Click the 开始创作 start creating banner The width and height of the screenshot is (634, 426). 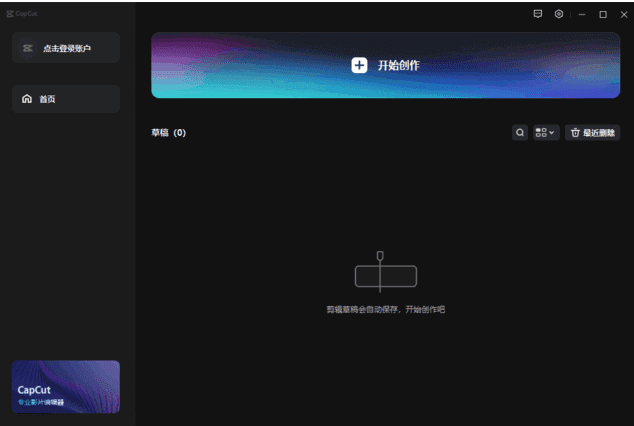[x=385, y=65]
